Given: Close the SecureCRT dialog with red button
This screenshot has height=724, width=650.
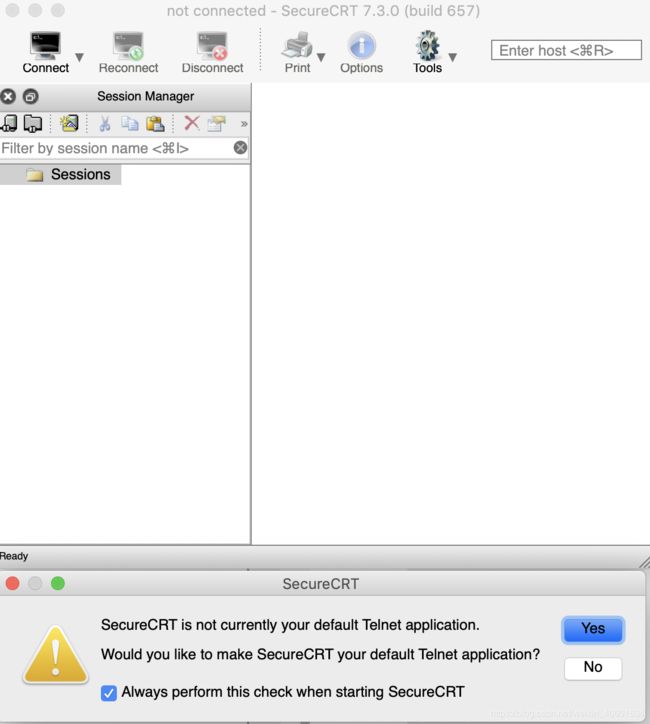Looking at the screenshot, I should [x=12, y=584].
